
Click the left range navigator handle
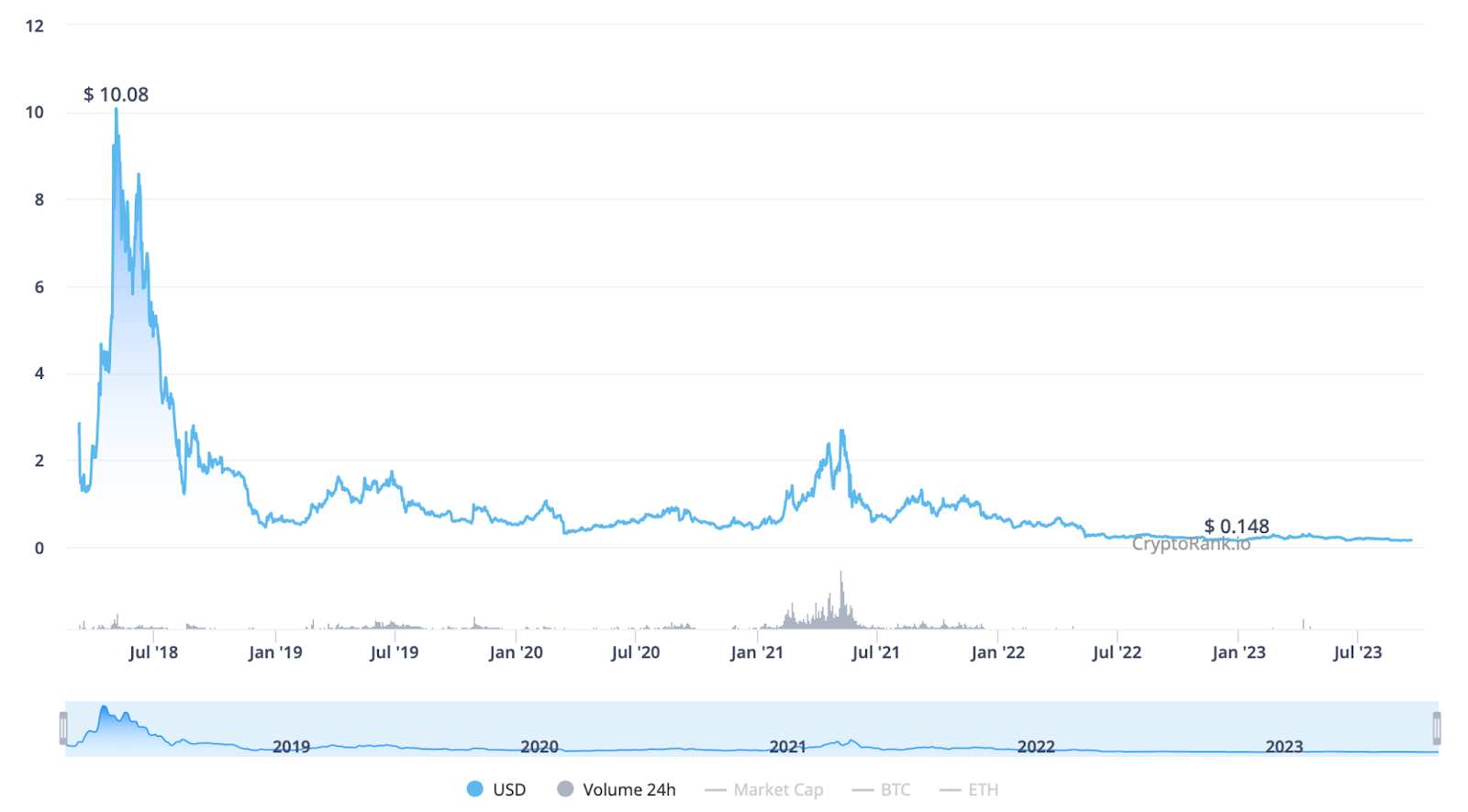[63, 729]
